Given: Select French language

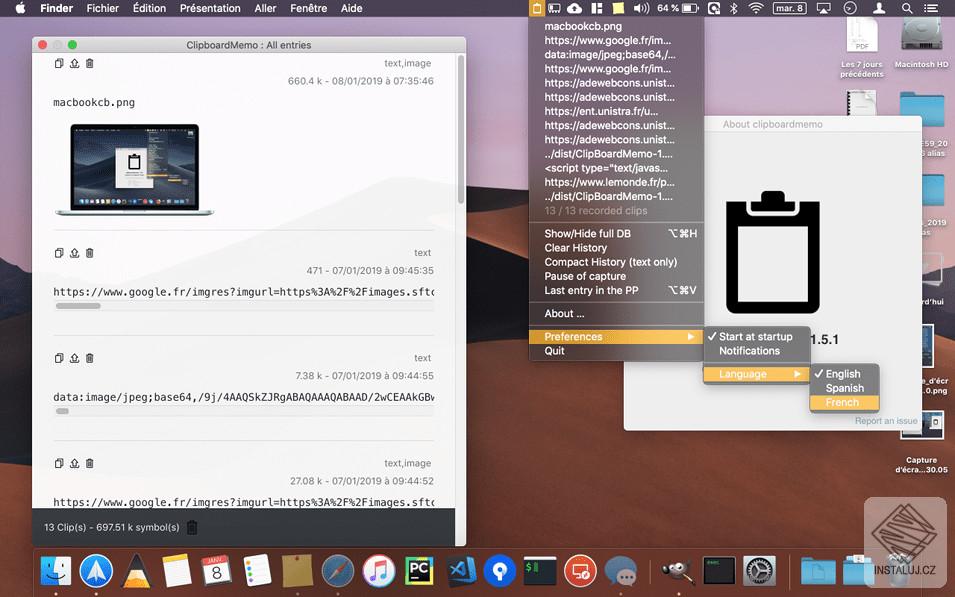Looking at the screenshot, I should [x=844, y=403].
